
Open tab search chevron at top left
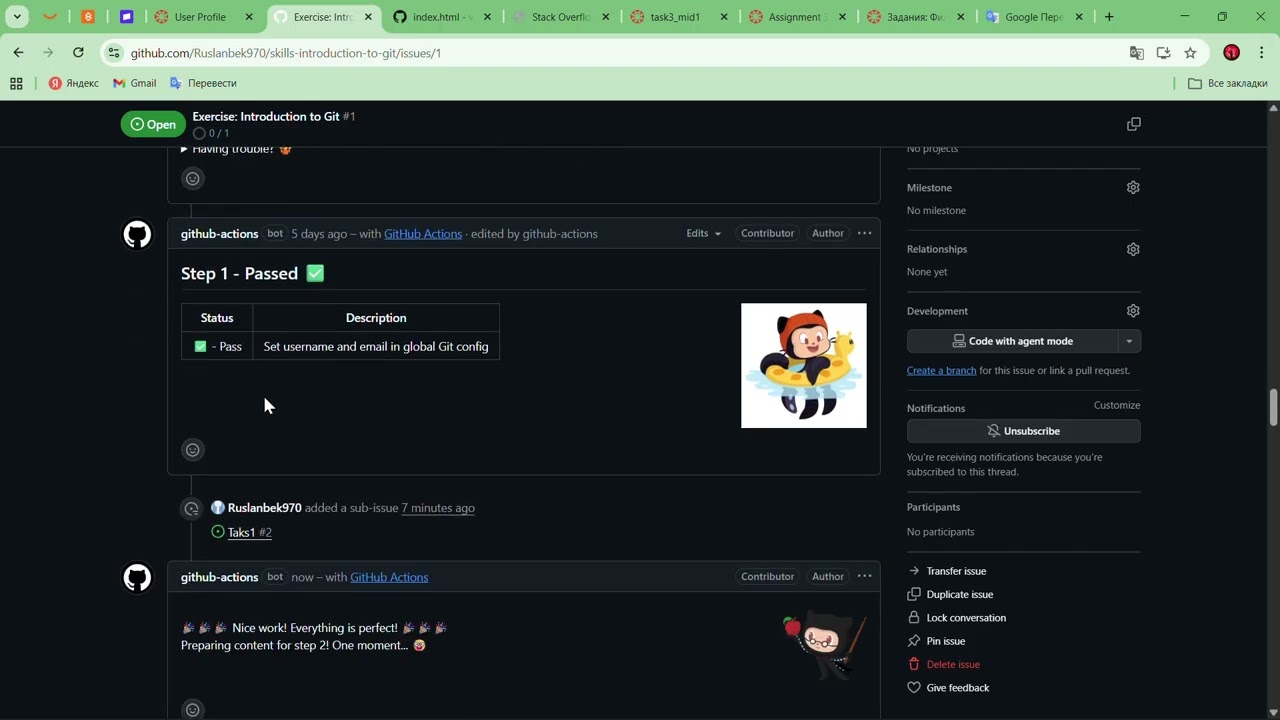pyautogui.click(x=17, y=17)
